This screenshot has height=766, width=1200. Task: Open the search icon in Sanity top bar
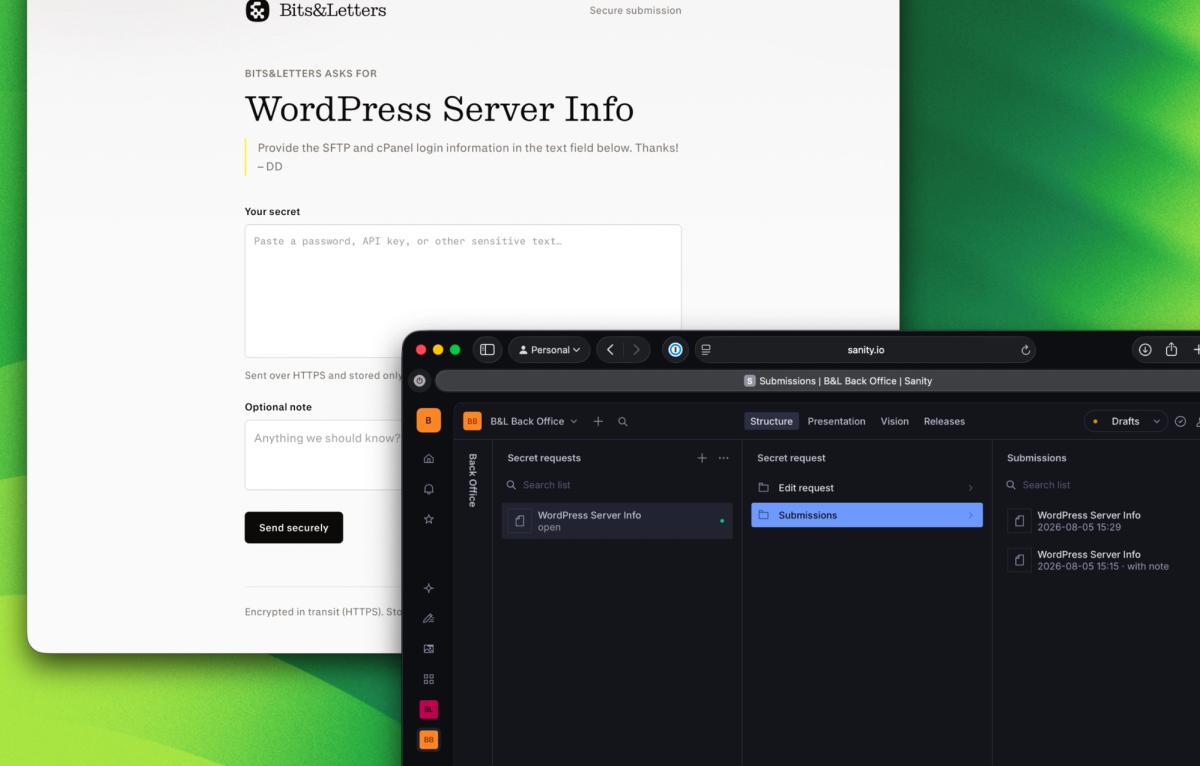(623, 421)
